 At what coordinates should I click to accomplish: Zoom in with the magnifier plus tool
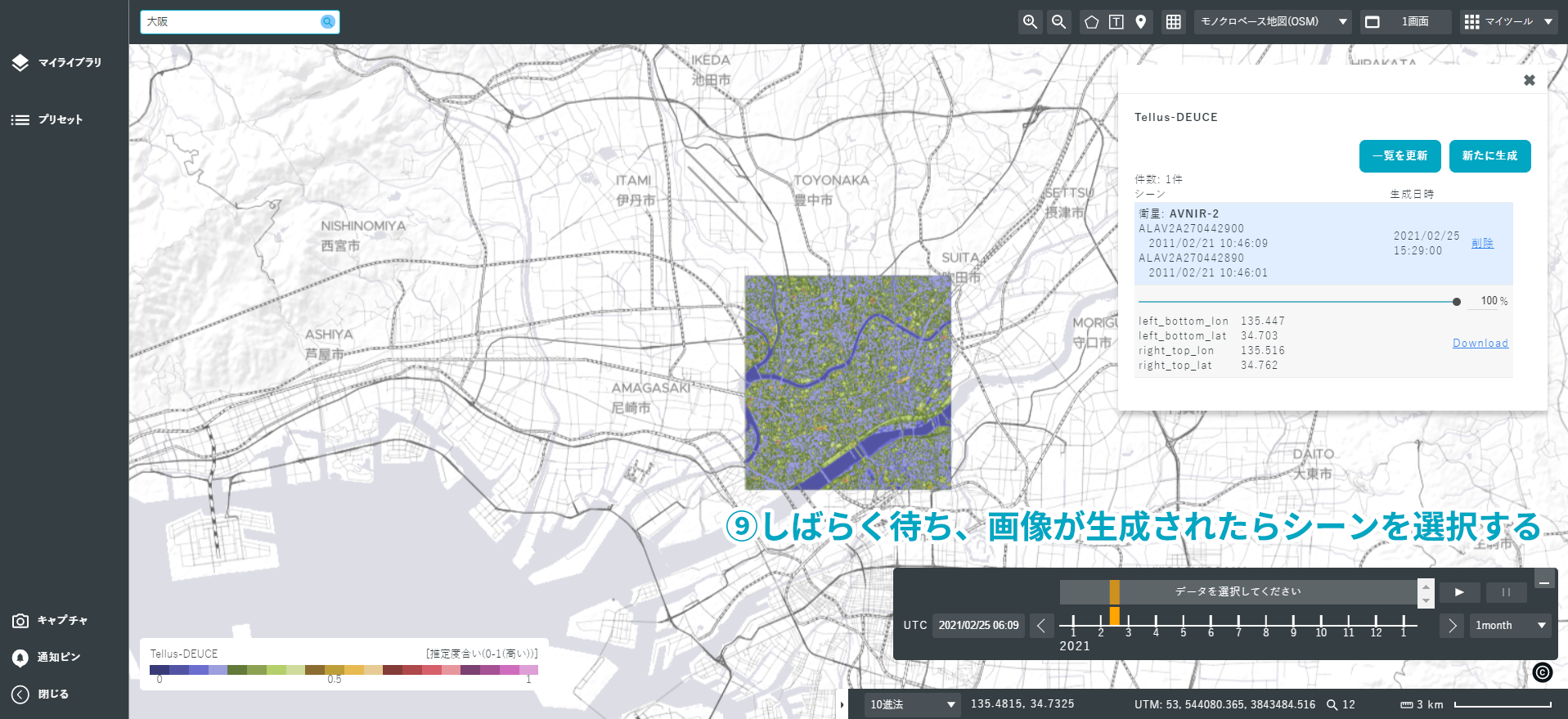(x=1030, y=22)
